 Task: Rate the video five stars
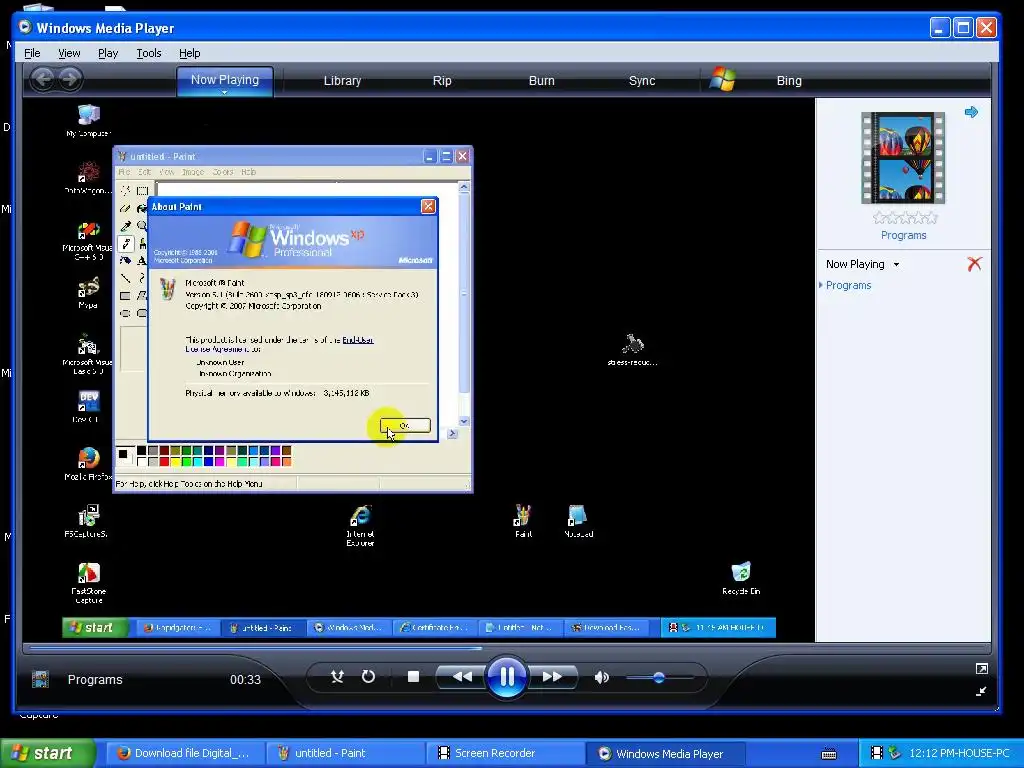[x=931, y=218]
